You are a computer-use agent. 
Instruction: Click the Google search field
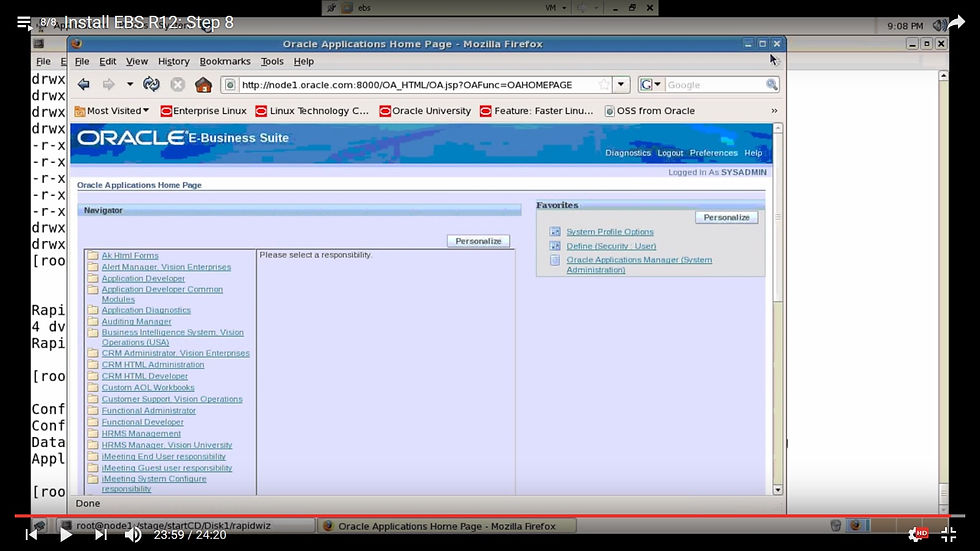click(x=714, y=85)
